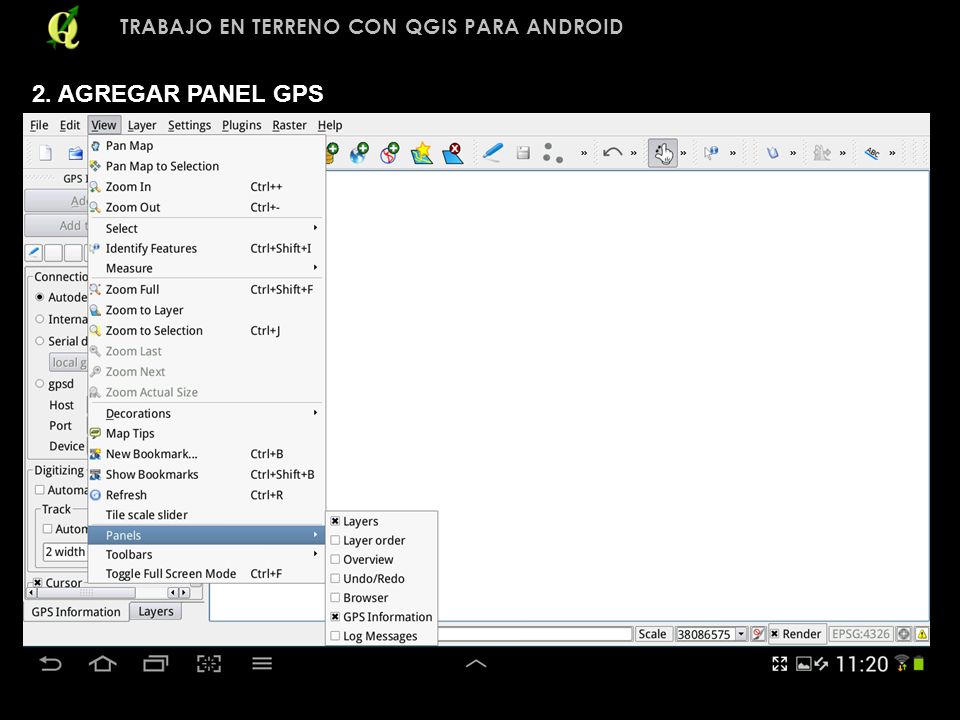Enable the Layer order panel checkbox
Image resolution: width=960 pixels, height=720 pixels.
click(x=335, y=540)
